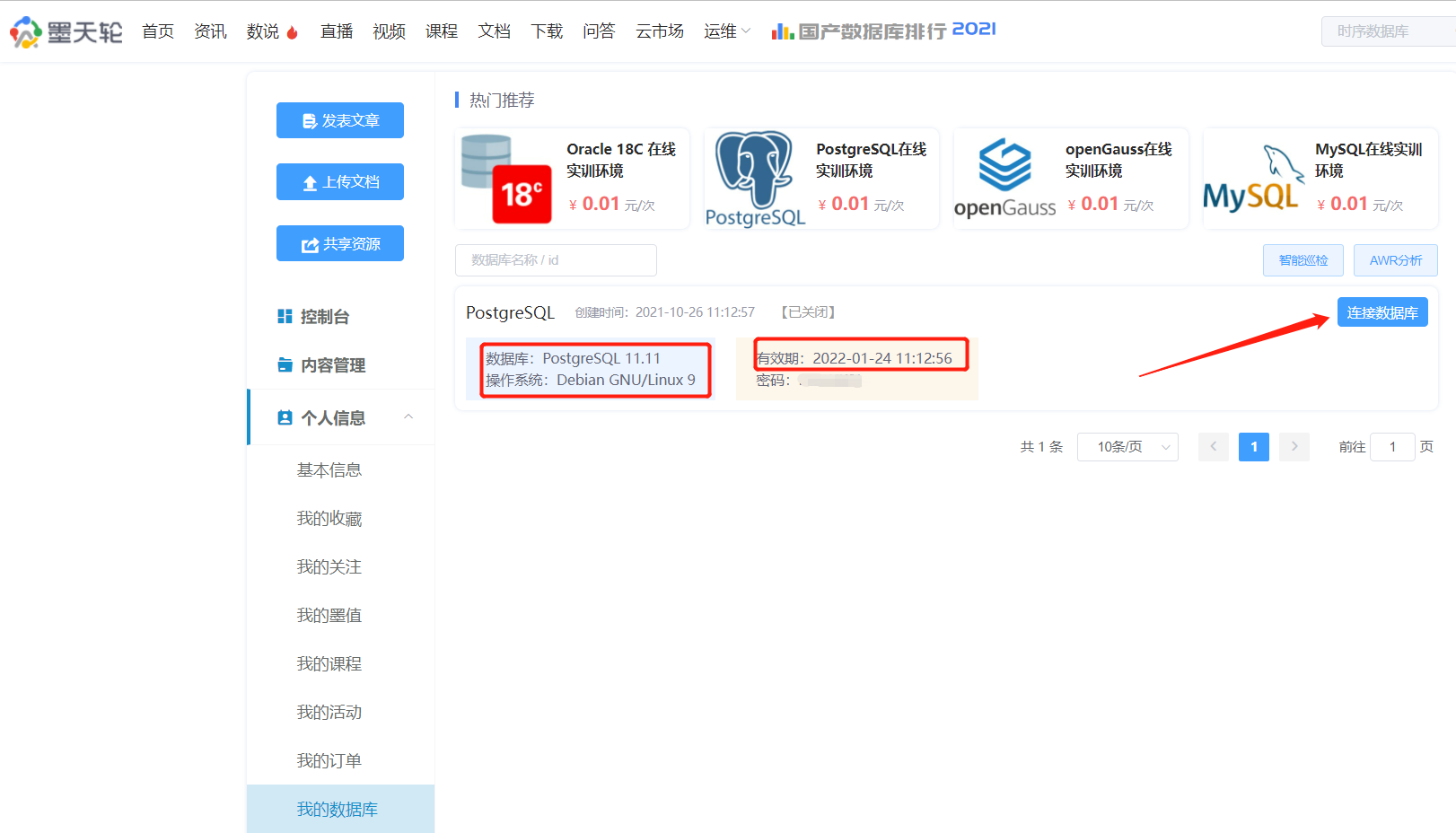Click 操作系统: Debian GNU/Linux 9 text
The height and width of the screenshot is (833, 1456).
(591, 380)
